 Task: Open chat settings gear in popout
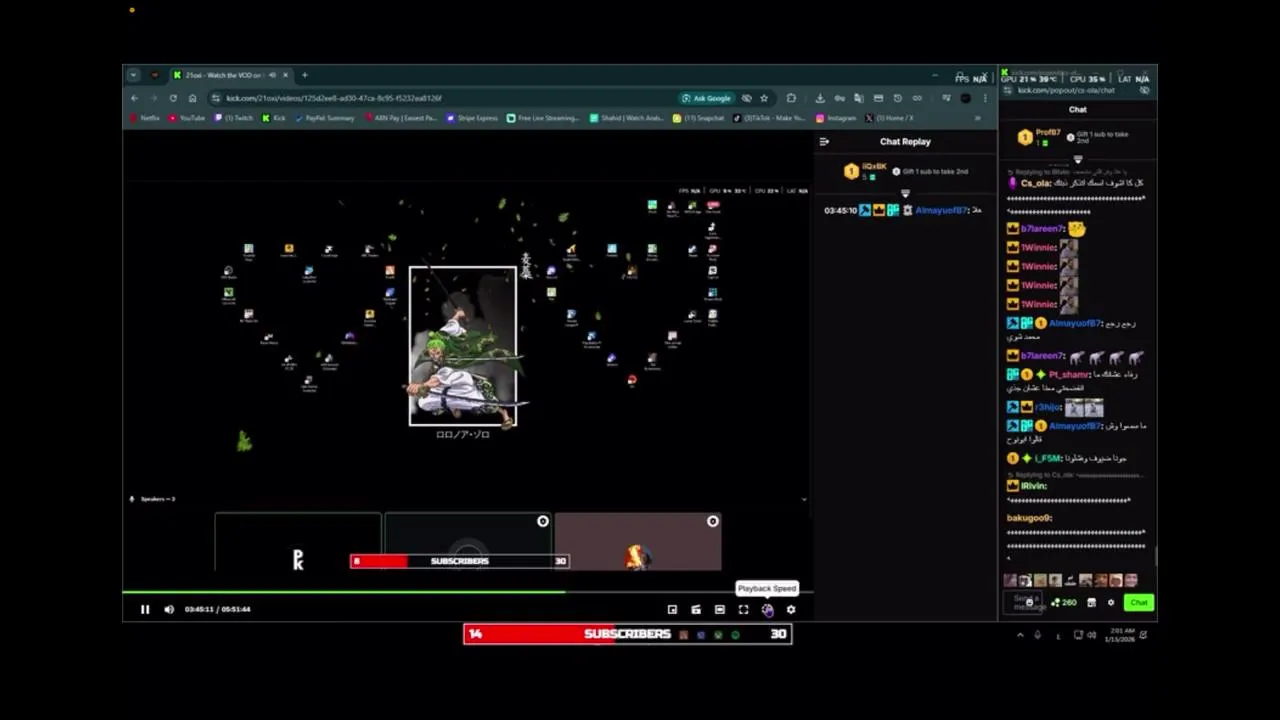point(1111,602)
